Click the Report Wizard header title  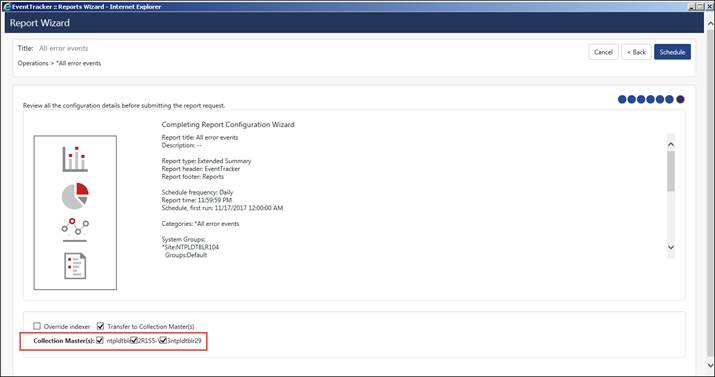coord(40,23)
